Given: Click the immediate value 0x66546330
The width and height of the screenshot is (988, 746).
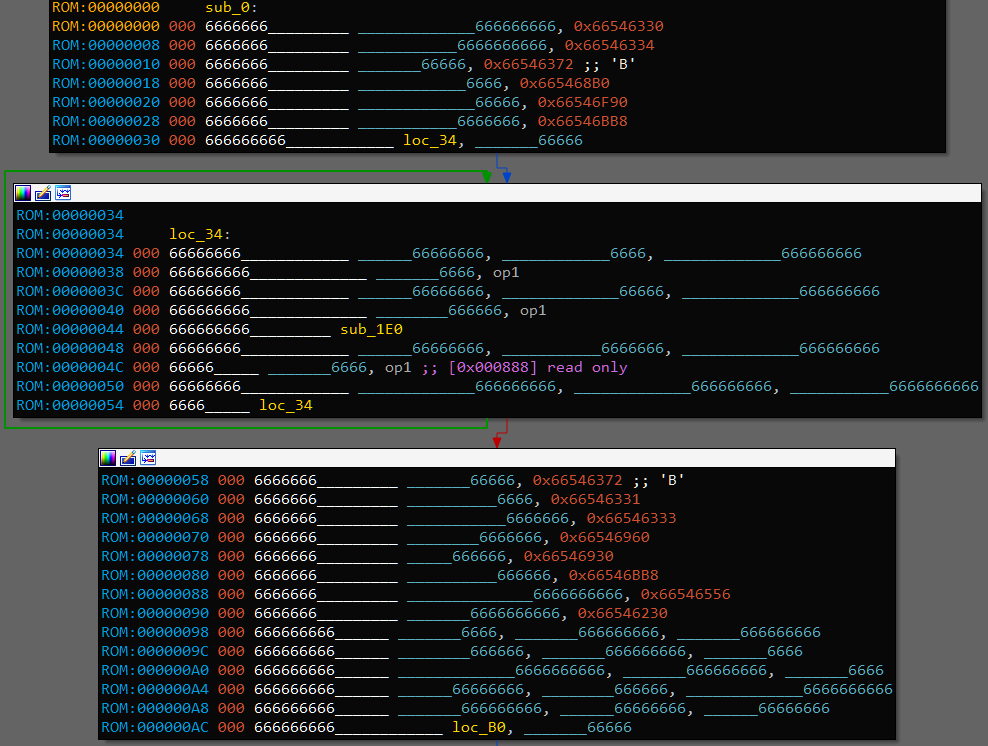Looking at the screenshot, I should coord(613,27).
